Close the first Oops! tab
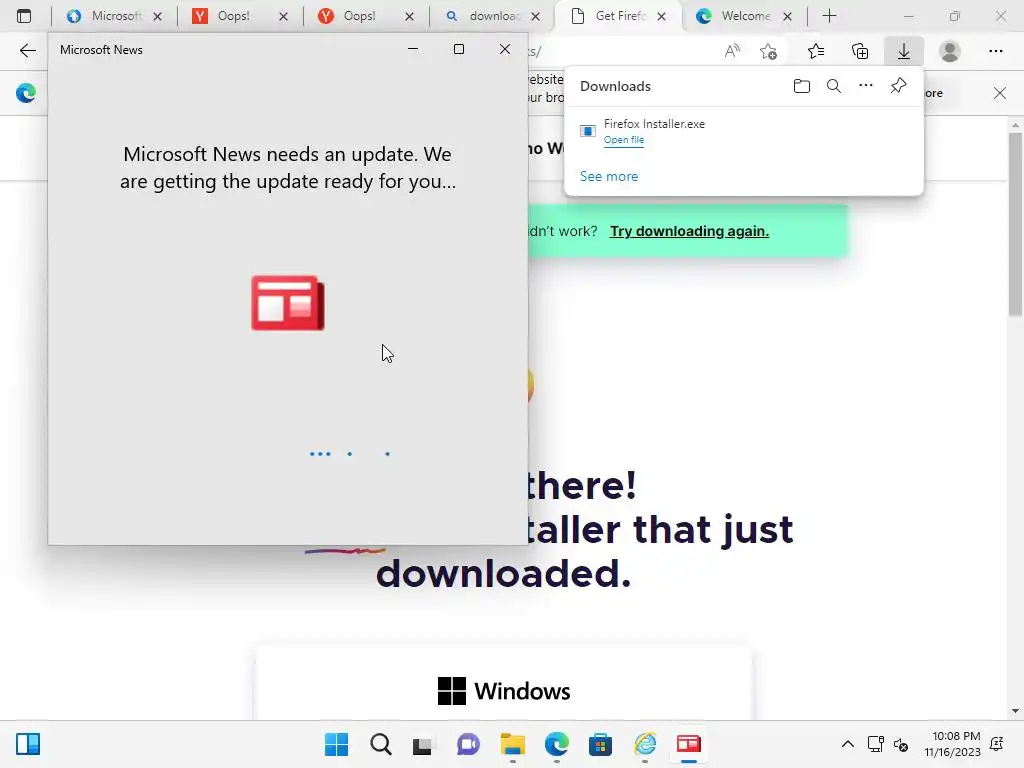1024x768 pixels. pos(283,16)
